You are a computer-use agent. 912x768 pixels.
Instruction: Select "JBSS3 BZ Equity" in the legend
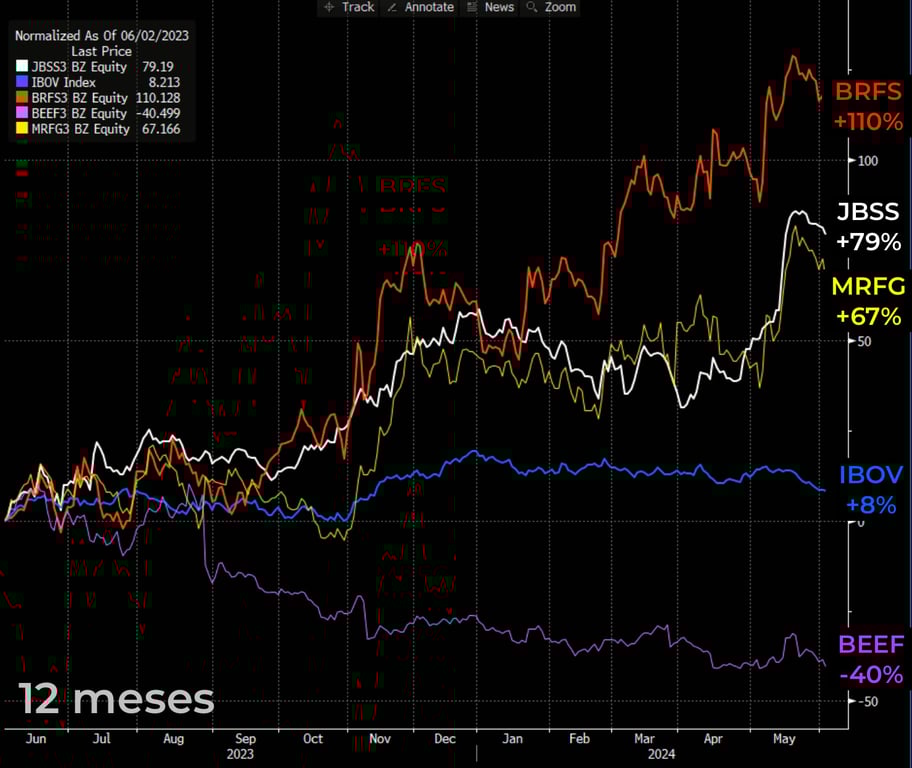79,67
